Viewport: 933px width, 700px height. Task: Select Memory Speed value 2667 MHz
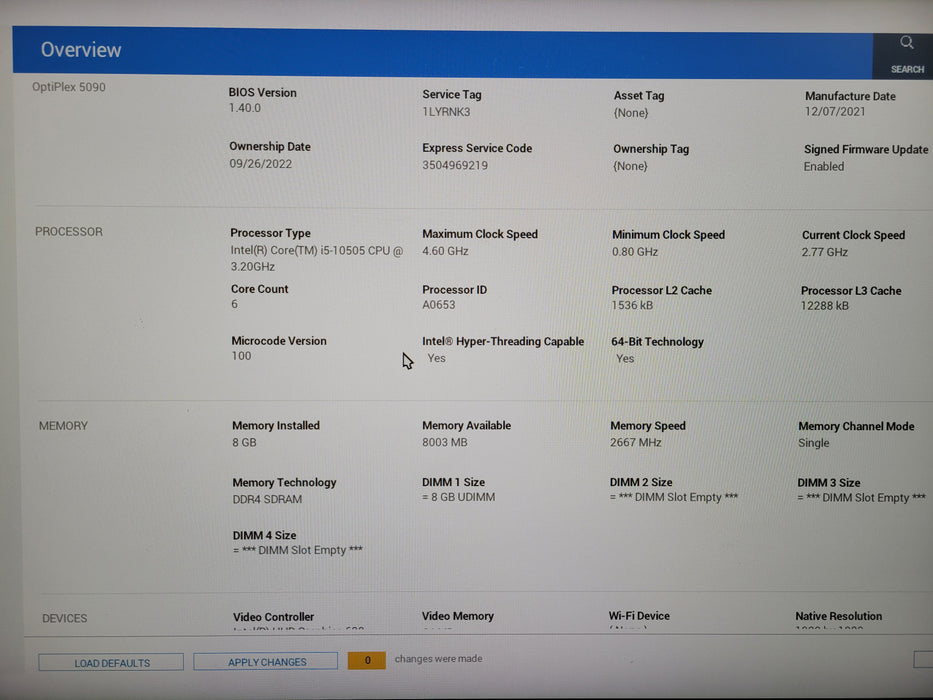[635, 442]
